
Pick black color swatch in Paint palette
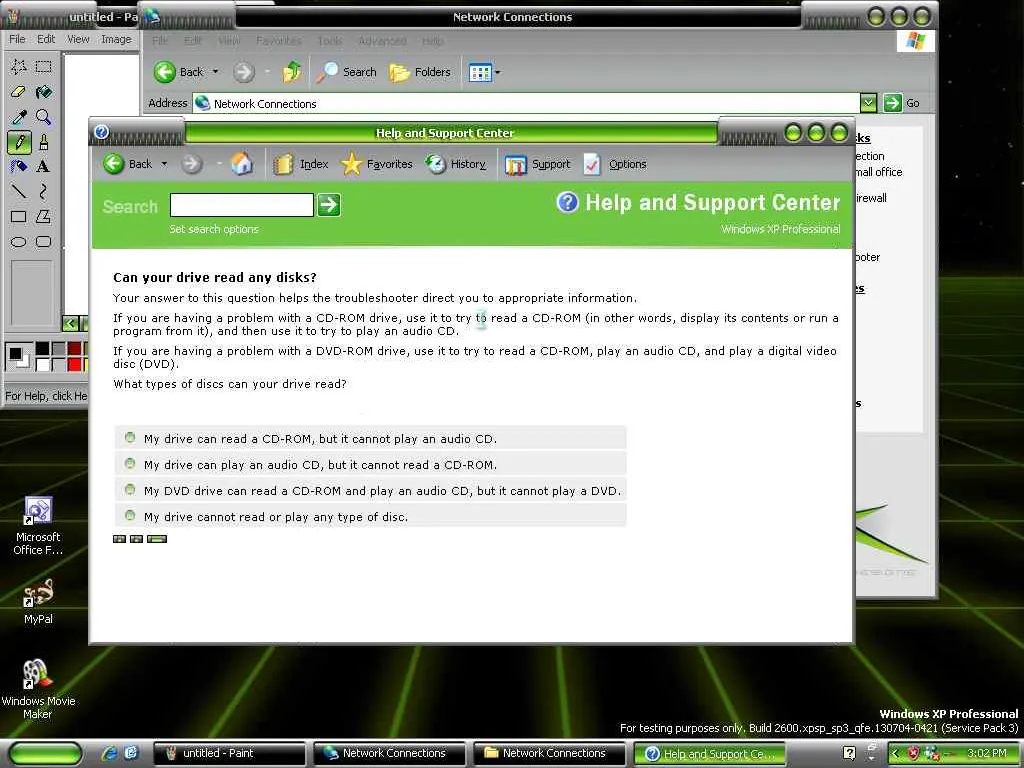(x=42, y=349)
